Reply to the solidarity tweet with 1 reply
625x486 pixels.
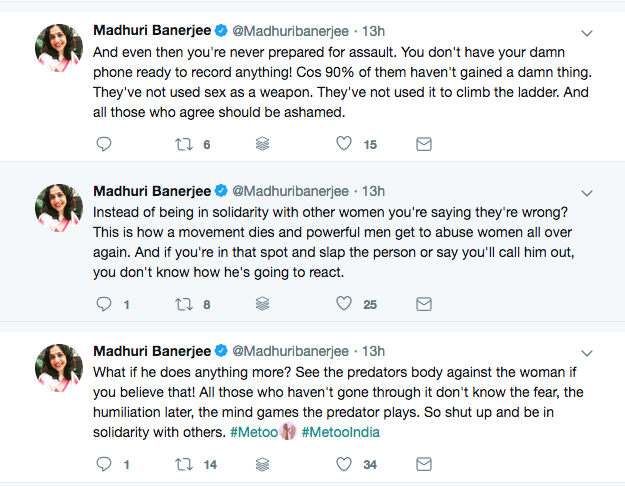(103, 304)
